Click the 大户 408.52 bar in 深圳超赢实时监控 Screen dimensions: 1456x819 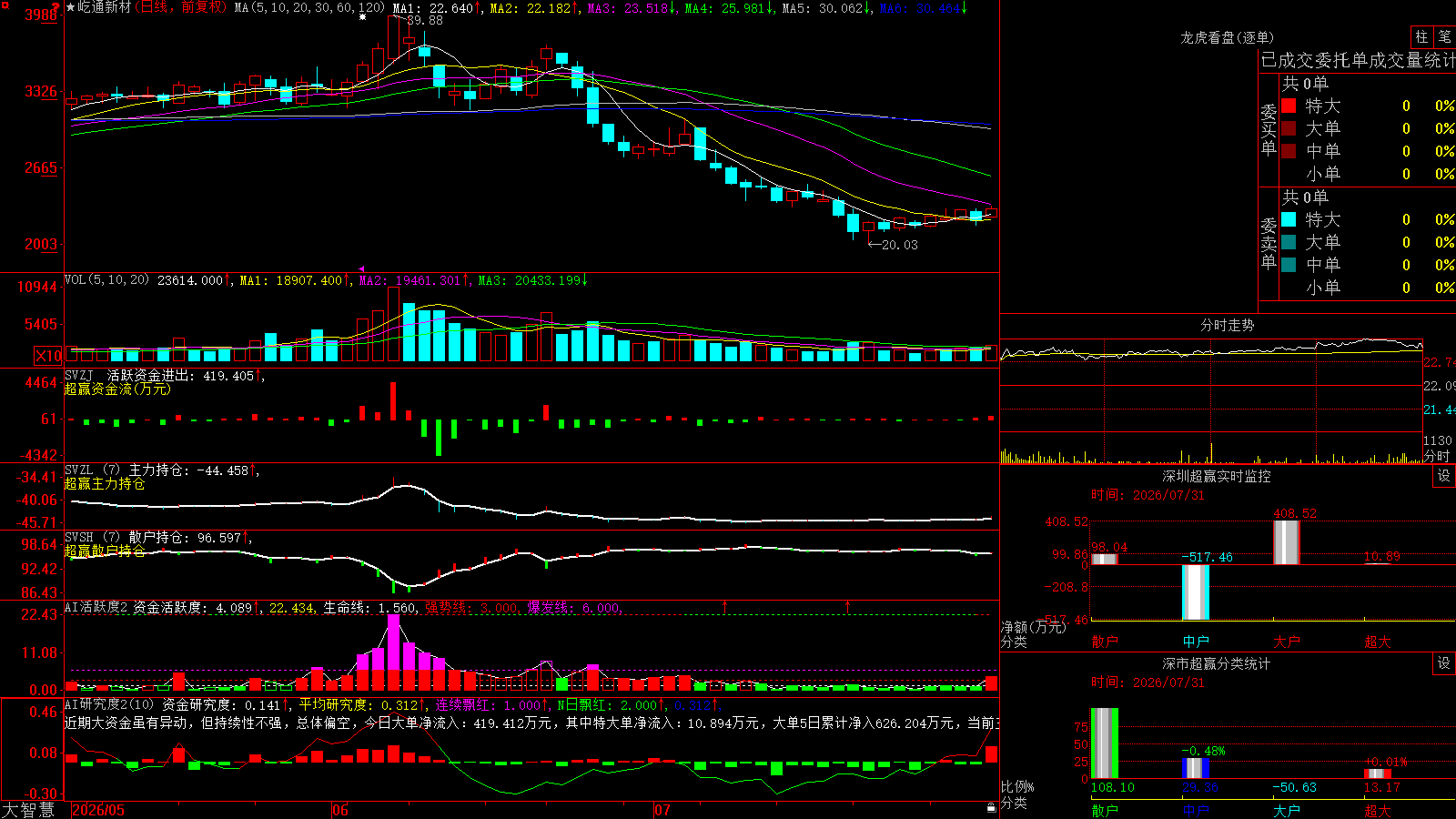point(1287,542)
